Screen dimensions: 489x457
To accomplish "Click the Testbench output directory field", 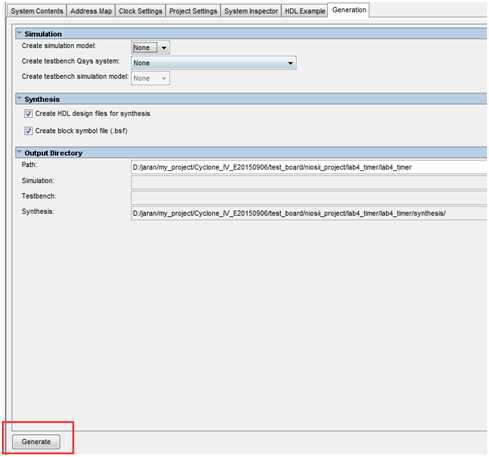I will point(309,198).
